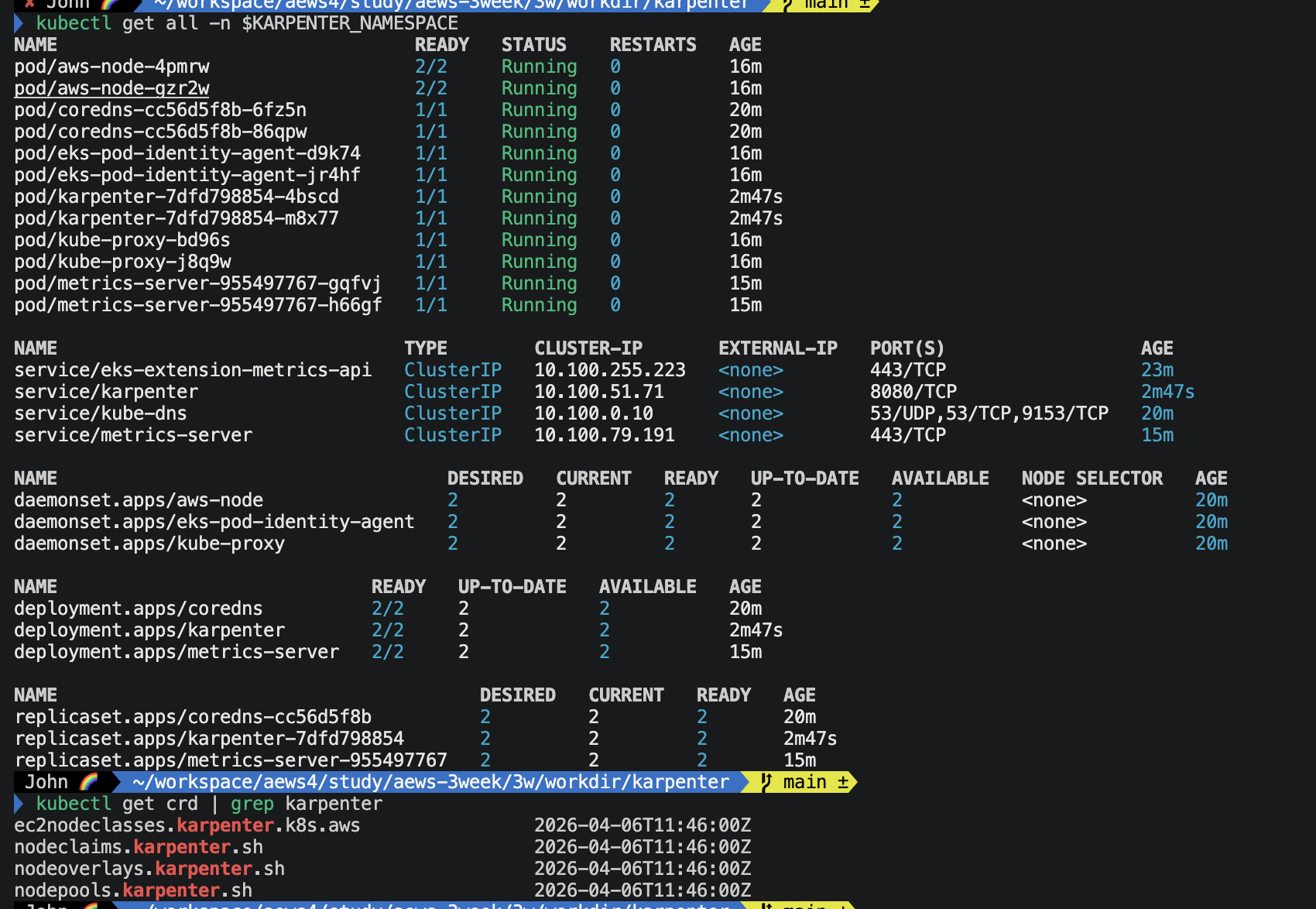Image resolution: width=1316 pixels, height=909 pixels.
Task: Click cluster IP 10.100.51.71
Action: [x=599, y=392]
